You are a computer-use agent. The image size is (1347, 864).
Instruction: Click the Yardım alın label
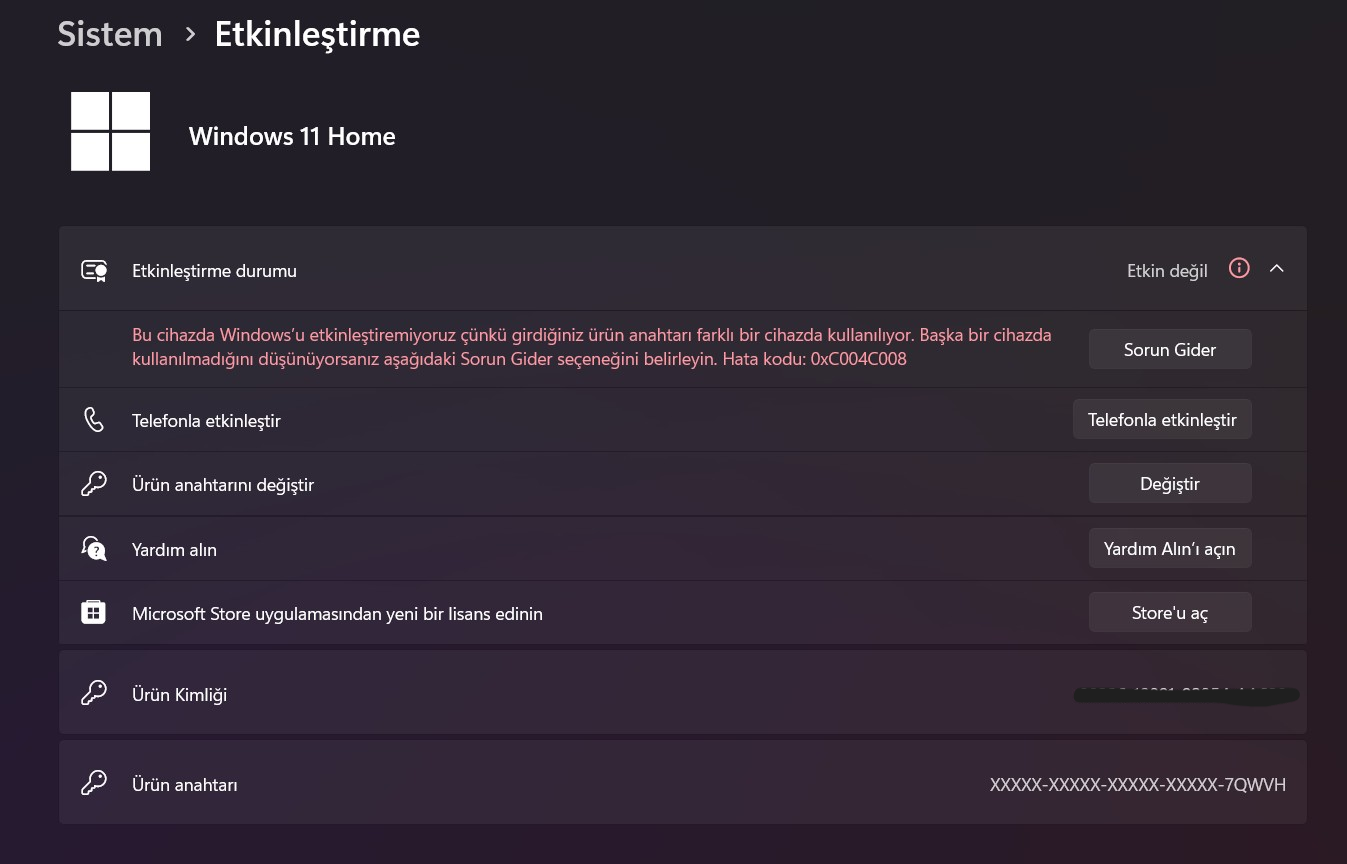(174, 550)
